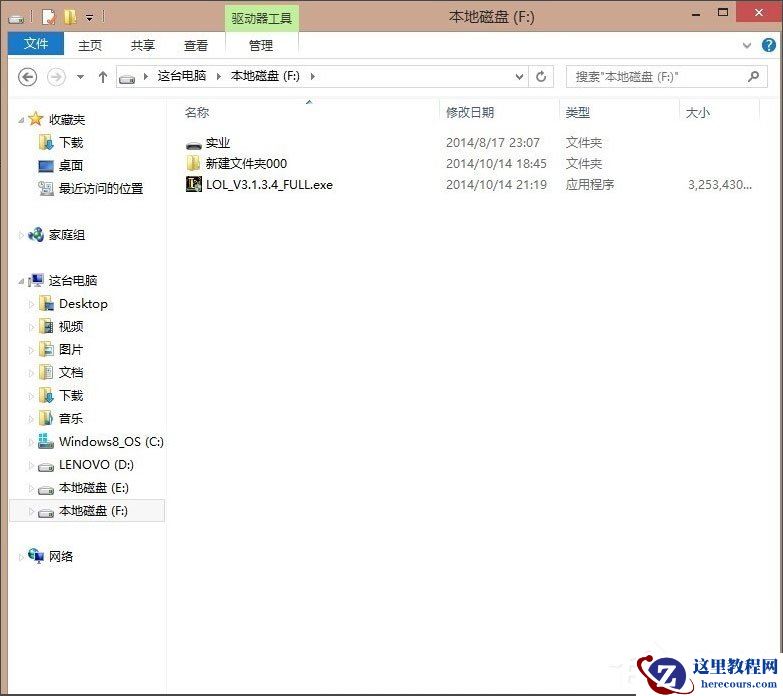The image size is (783, 696).
Task: Open the 文档 library folder
Action: (71, 372)
